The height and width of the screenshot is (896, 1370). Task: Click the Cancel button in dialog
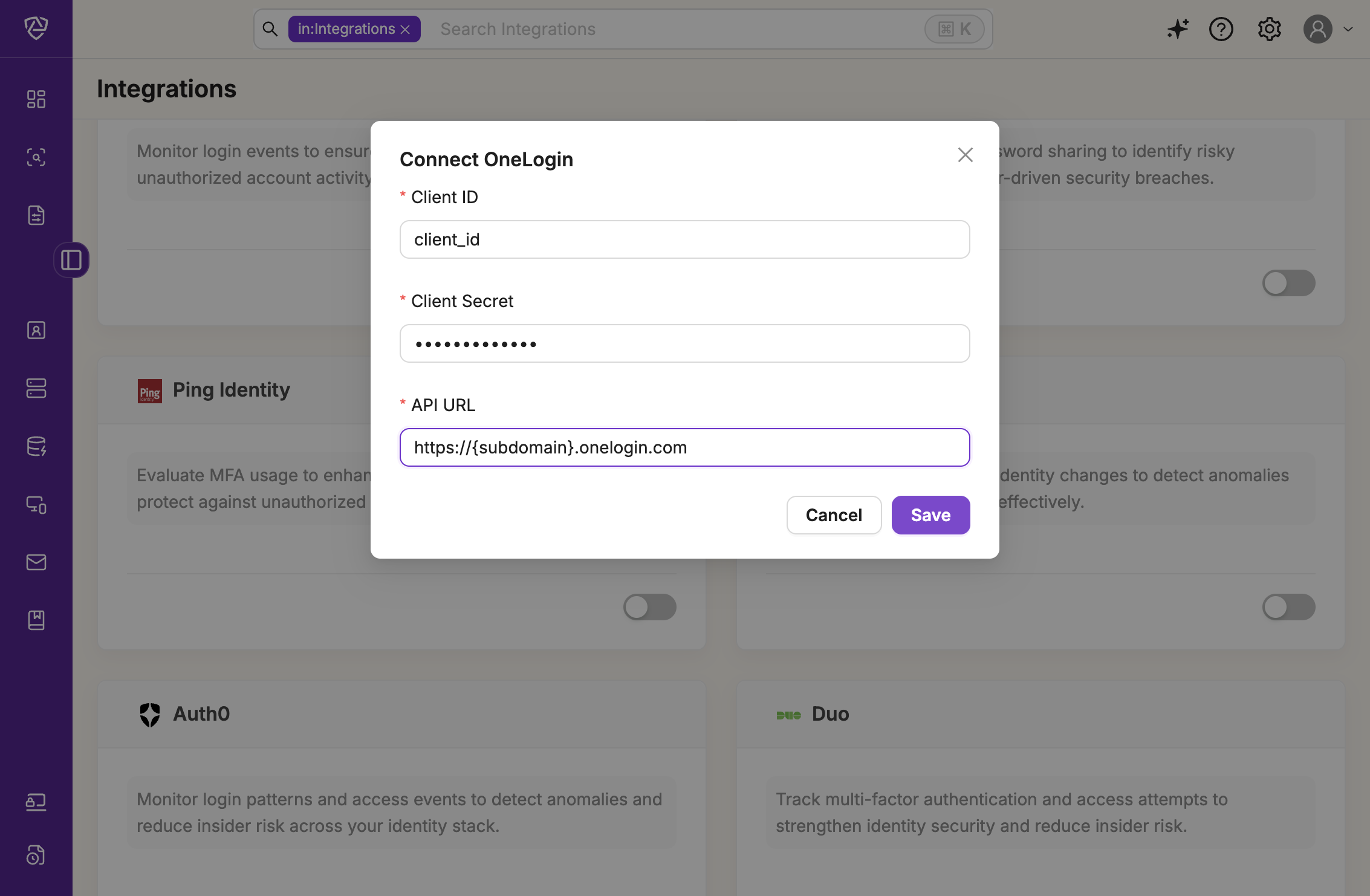(x=834, y=515)
